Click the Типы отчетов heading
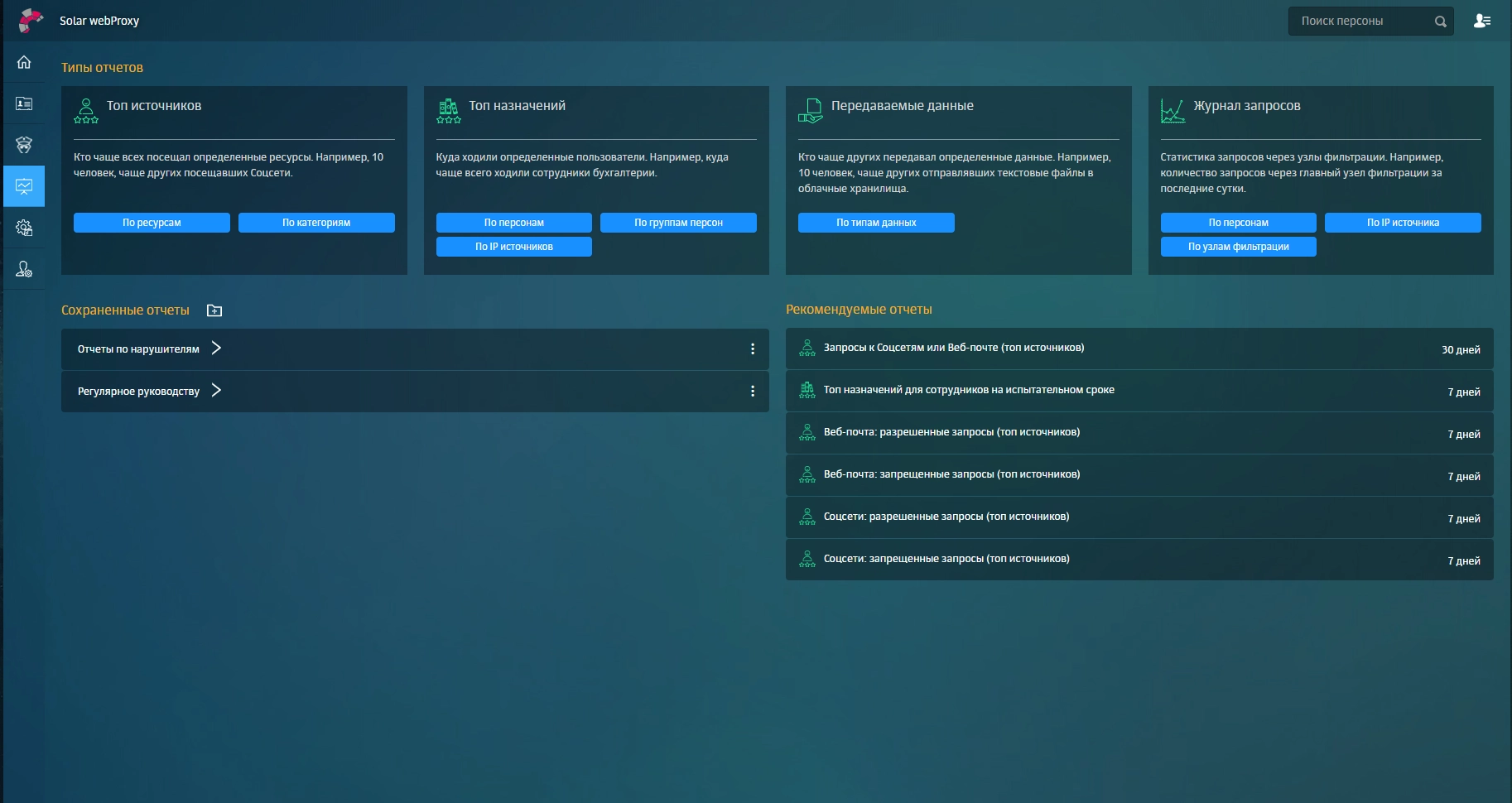This screenshot has width=1512, height=803. coord(102,68)
